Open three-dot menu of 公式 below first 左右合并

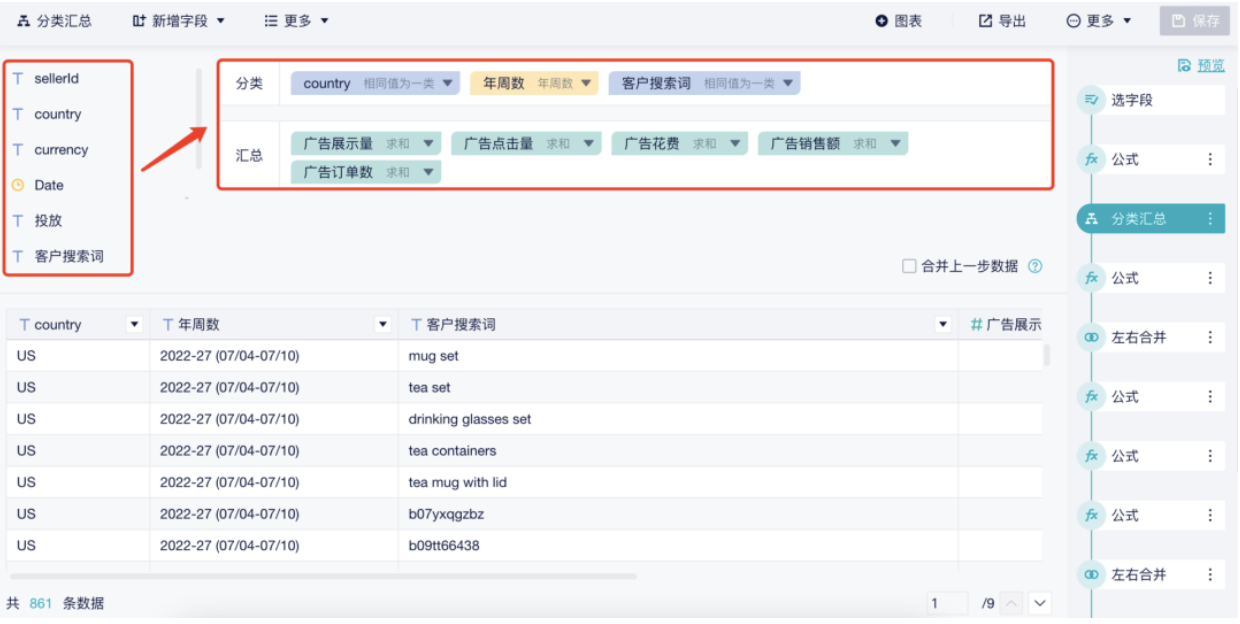coord(1210,397)
